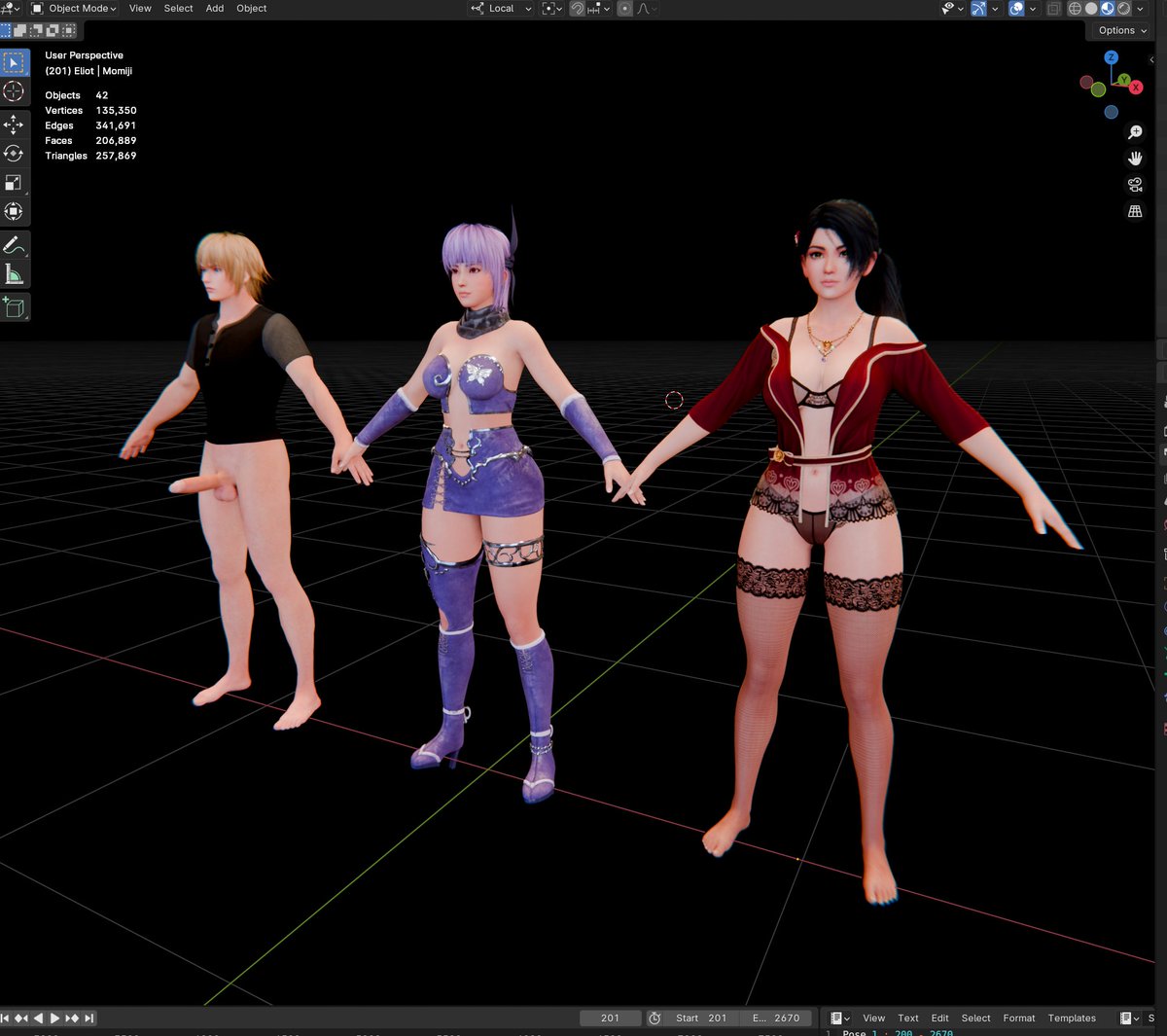Open the Templates menu in the text editor
Image resolution: width=1167 pixels, height=1036 pixels.
[1072, 1018]
